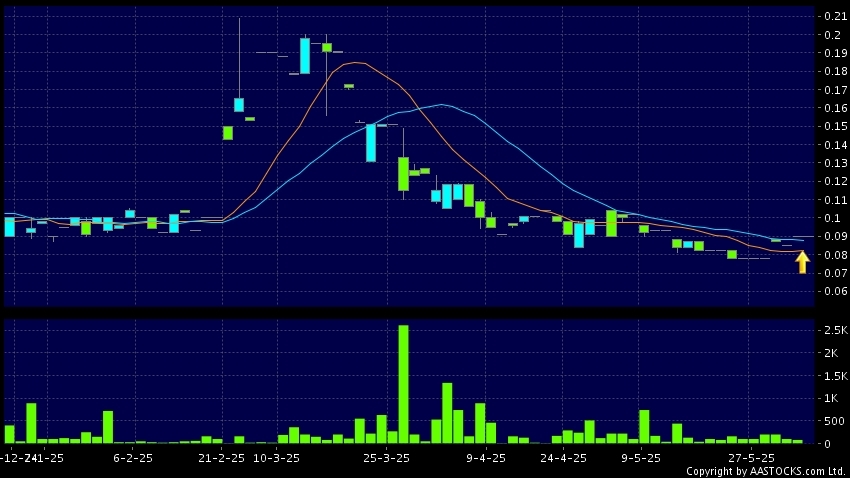Click the tallest volume bar above 2.5K
850x478 pixels.
point(403,384)
